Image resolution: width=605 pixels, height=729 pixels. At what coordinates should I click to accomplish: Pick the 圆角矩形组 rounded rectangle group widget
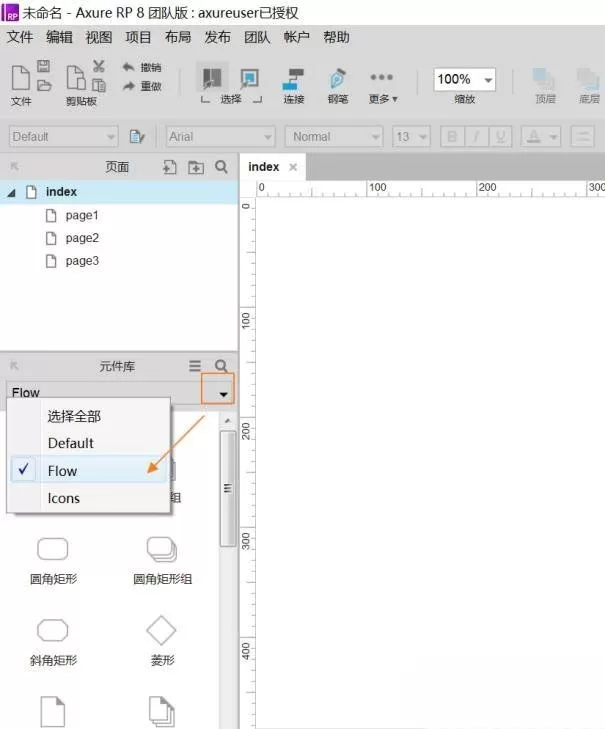(x=162, y=561)
